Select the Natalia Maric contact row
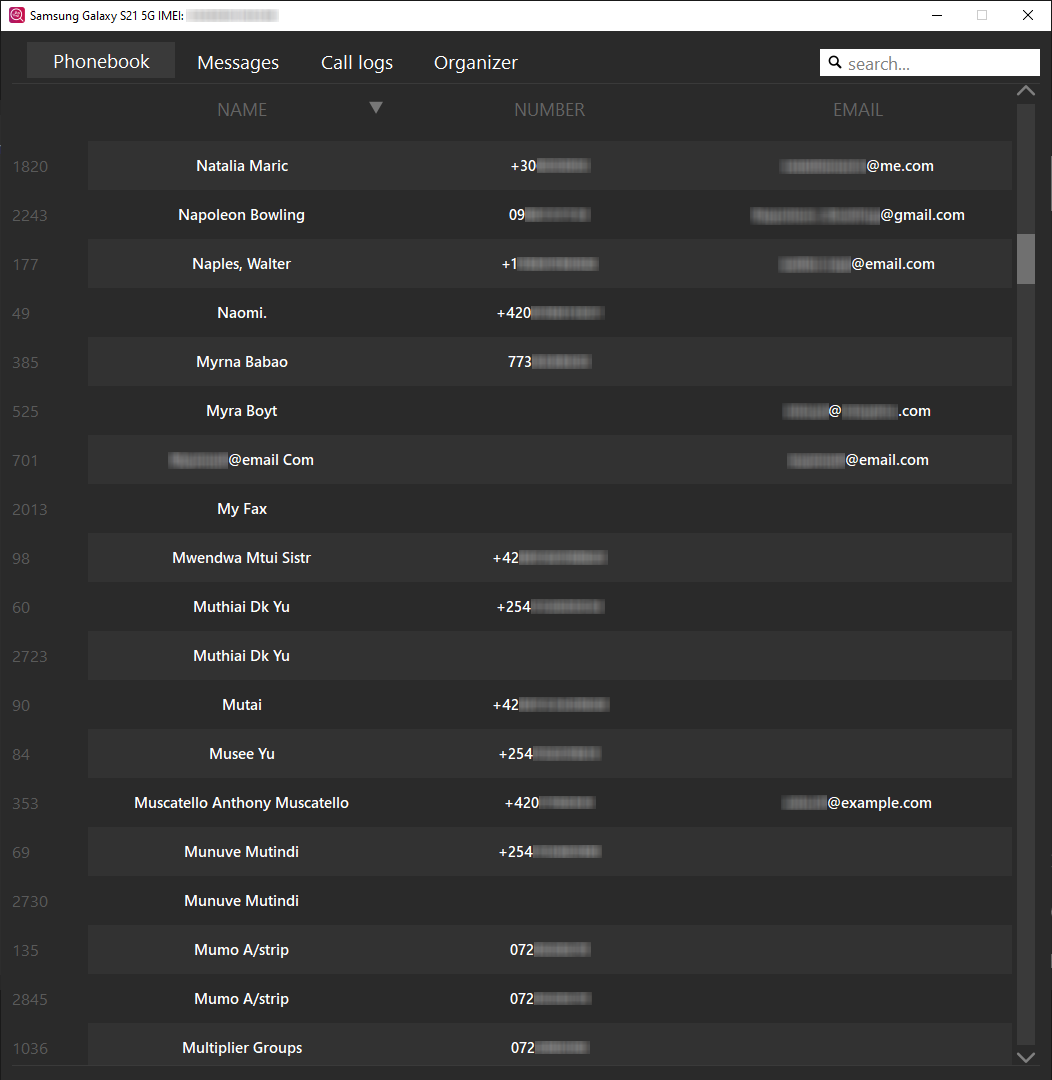1052x1080 pixels. pos(242,166)
